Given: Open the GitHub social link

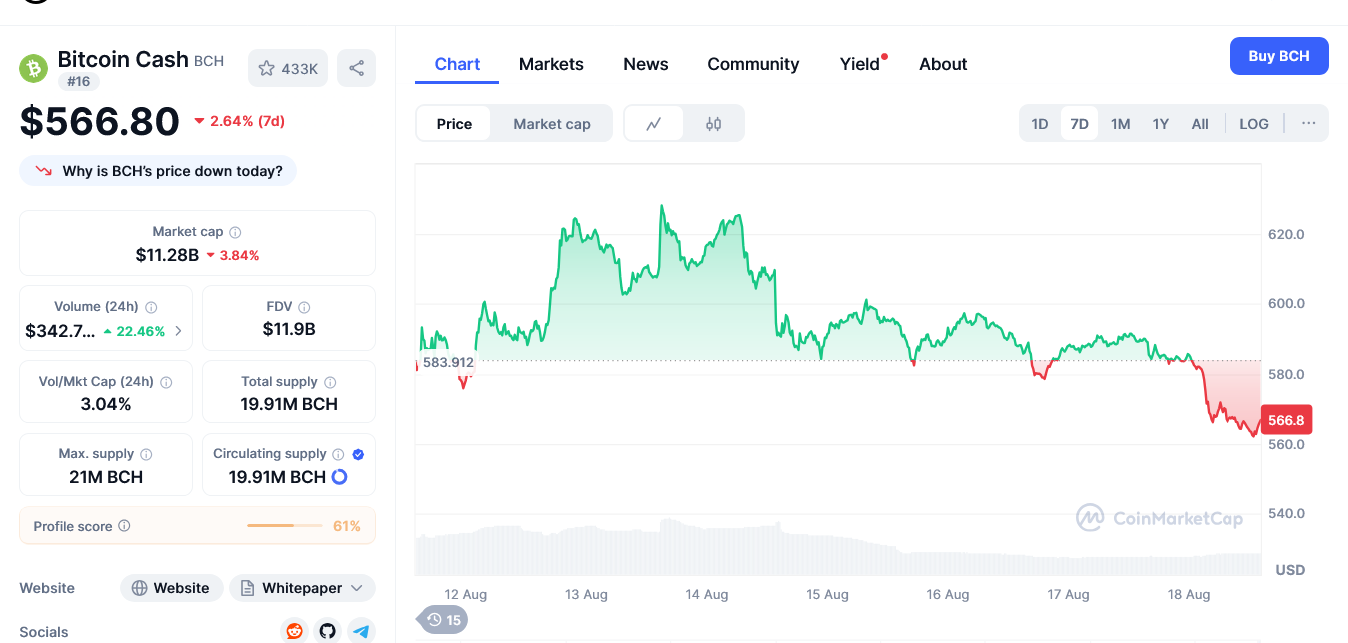Looking at the screenshot, I should pyautogui.click(x=327, y=631).
